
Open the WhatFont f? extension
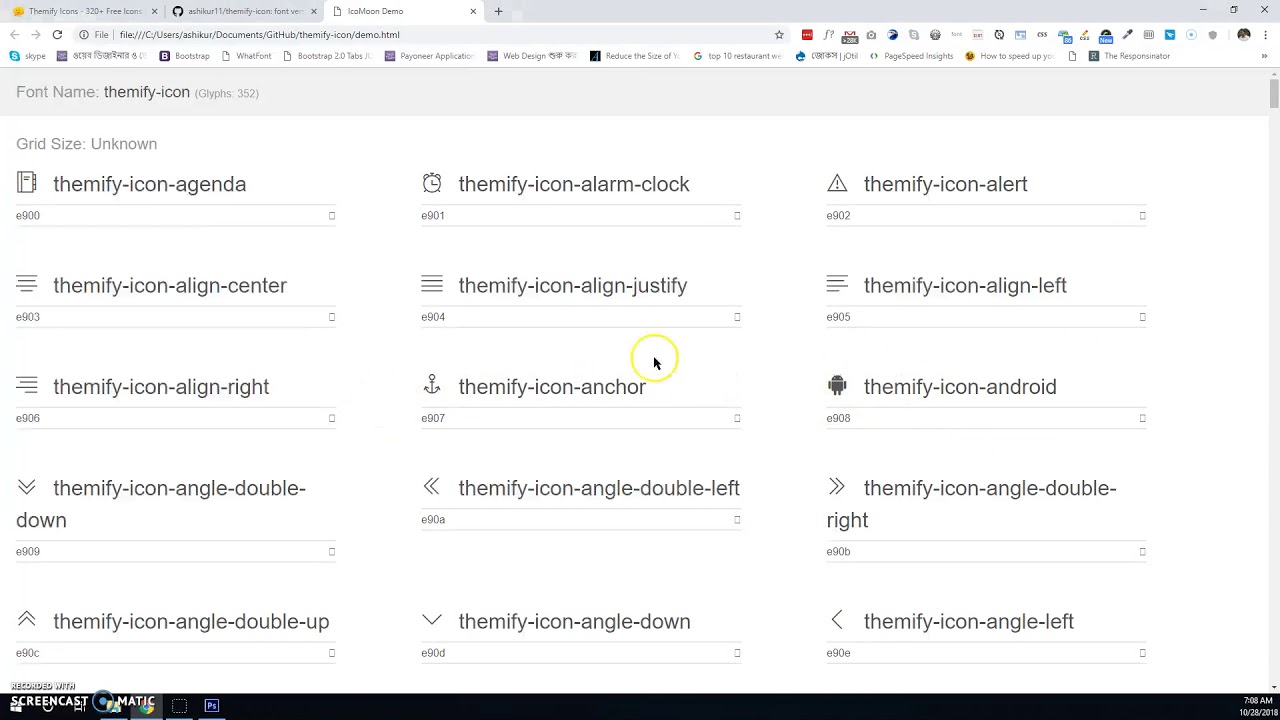(x=829, y=35)
